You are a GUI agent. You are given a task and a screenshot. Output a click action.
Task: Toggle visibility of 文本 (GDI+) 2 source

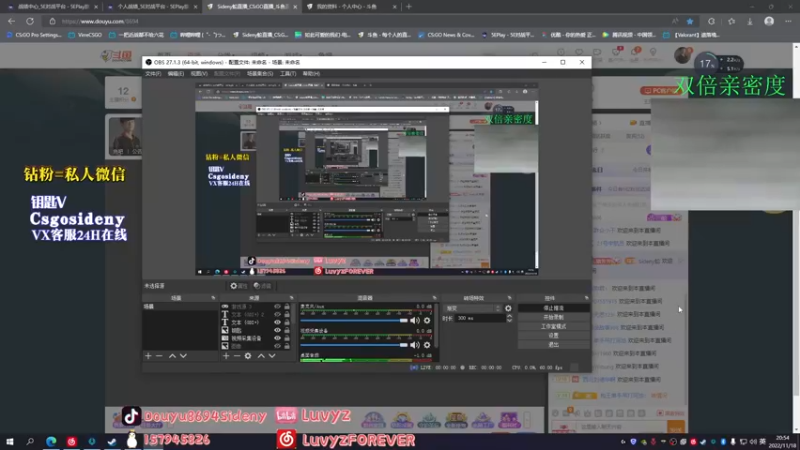[277, 314]
